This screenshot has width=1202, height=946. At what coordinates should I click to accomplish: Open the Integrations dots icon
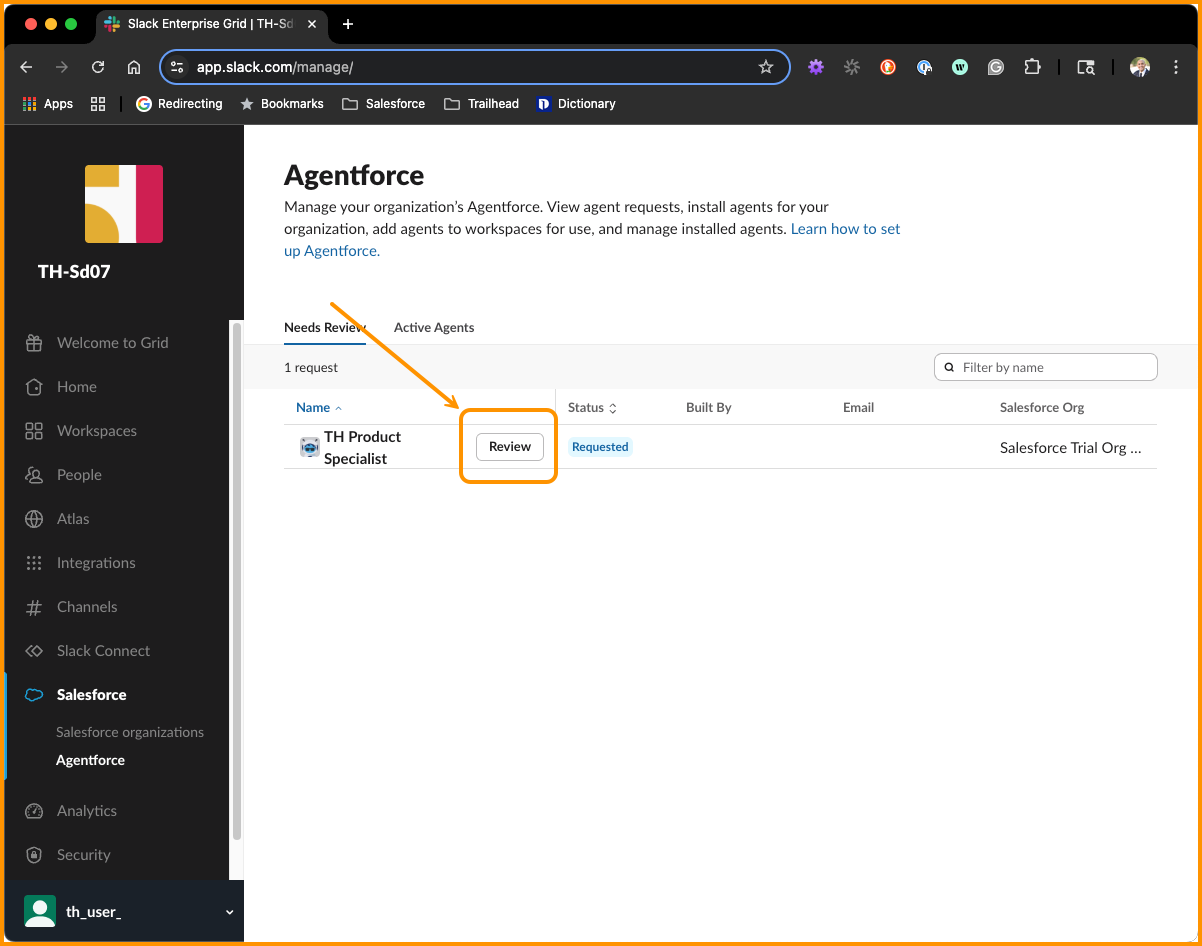click(34, 563)
